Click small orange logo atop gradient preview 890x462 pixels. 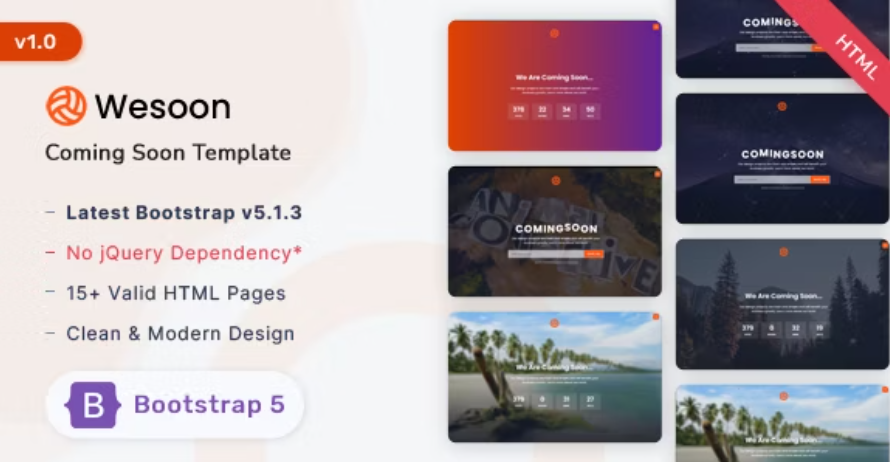555,33
